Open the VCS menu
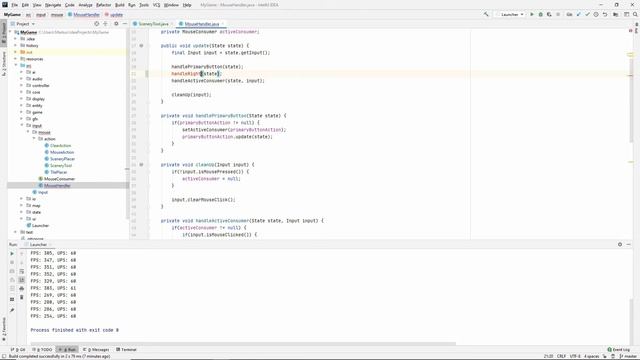Screen dimensions: 640x360 156,5
